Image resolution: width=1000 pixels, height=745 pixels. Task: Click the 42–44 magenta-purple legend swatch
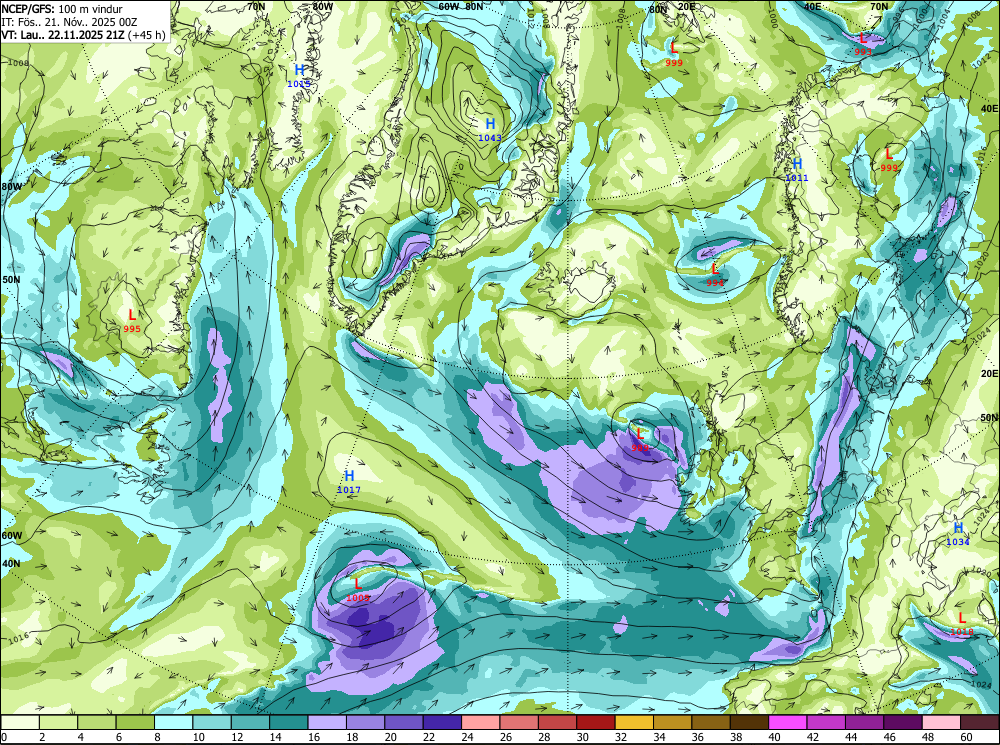pyautogui.click(x=826, y=722)
